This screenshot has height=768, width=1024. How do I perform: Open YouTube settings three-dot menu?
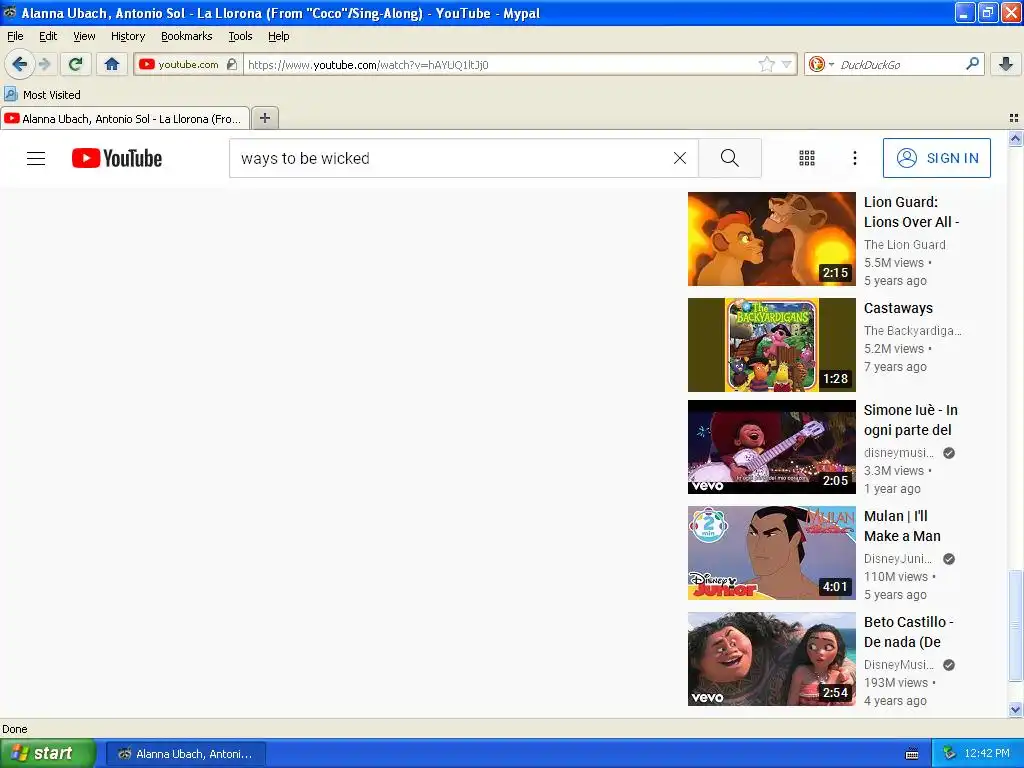pyautogui.click(x=854, y=158)
